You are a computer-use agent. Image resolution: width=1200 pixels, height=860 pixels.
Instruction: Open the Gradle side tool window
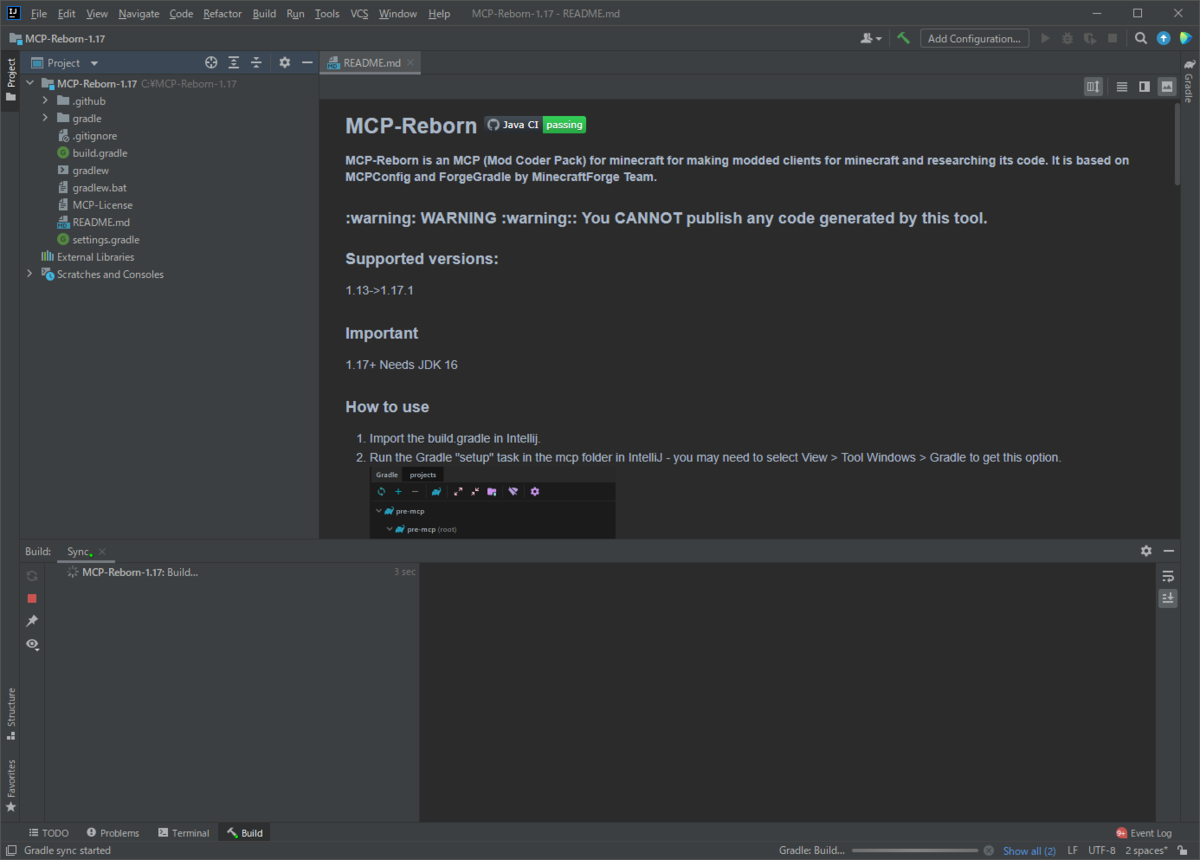pos(1189,81)
